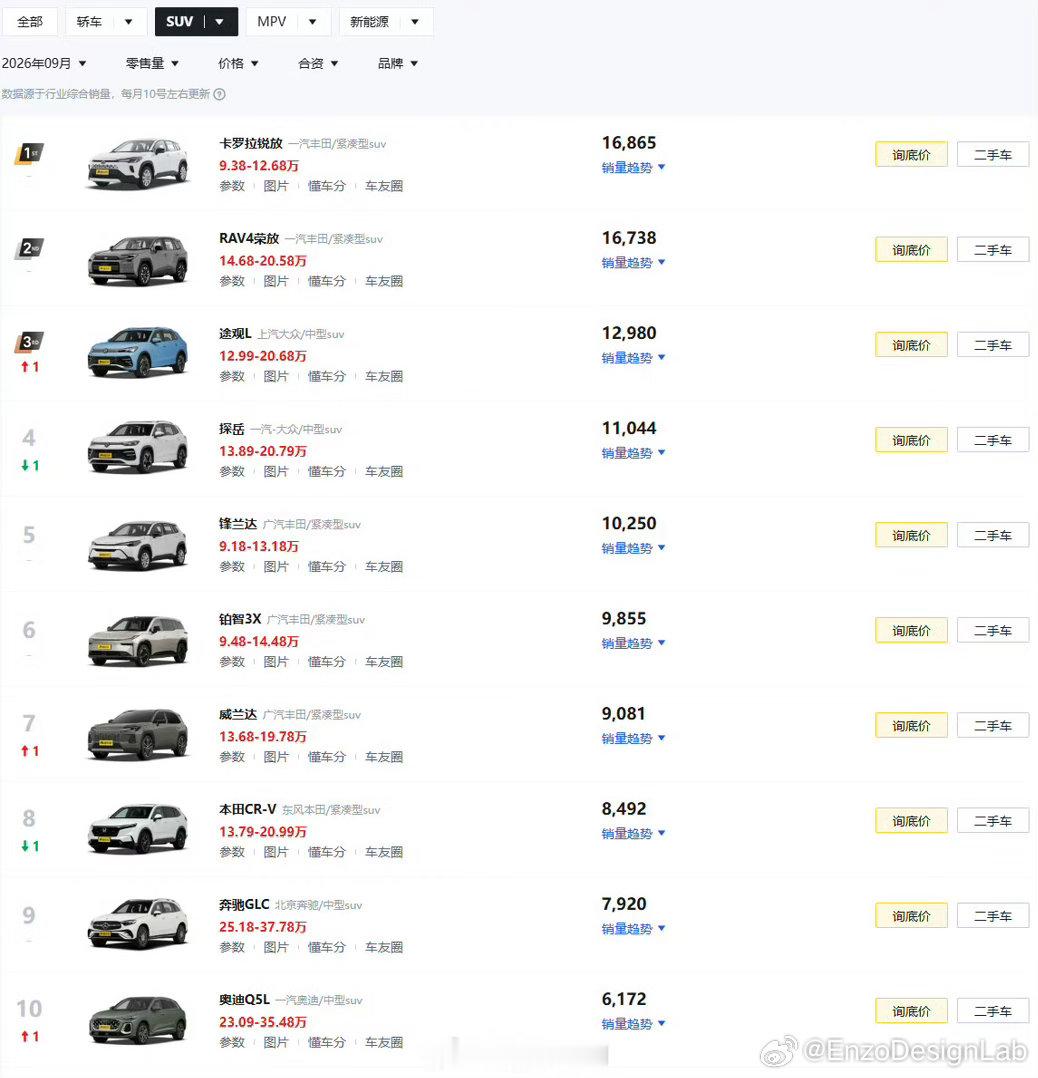Open 车友圈 link for 威兰达
Image resolution: width=1038 pixels, height=1078 pixels.
click(384, 757)
